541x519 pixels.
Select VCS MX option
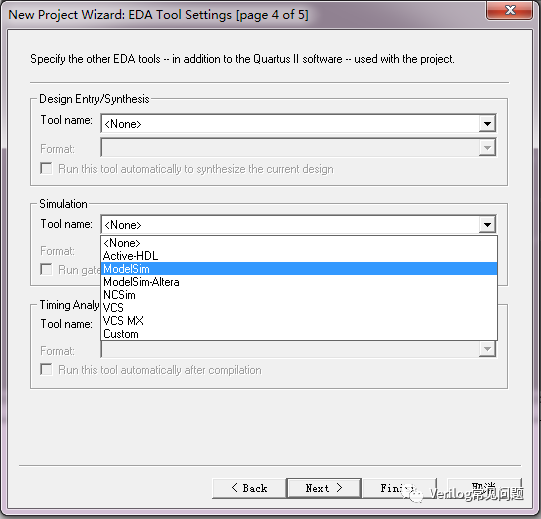coord(299,321)
